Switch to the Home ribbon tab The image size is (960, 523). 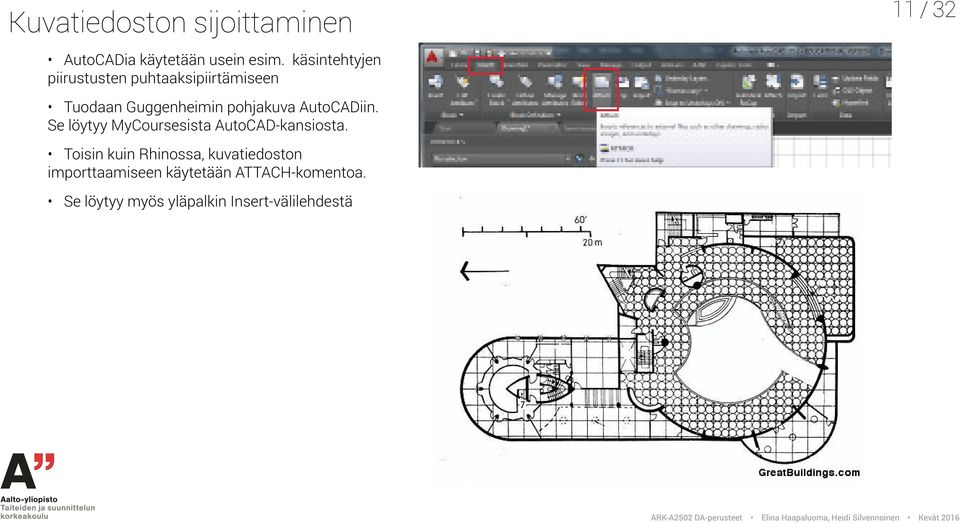459,65
